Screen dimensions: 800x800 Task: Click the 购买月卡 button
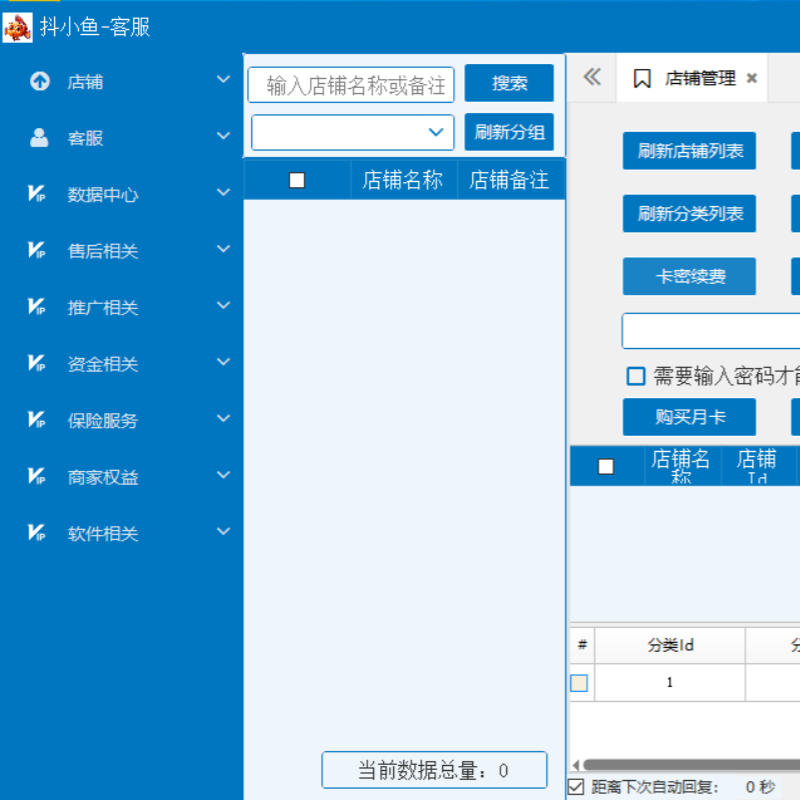click(689, 417)
